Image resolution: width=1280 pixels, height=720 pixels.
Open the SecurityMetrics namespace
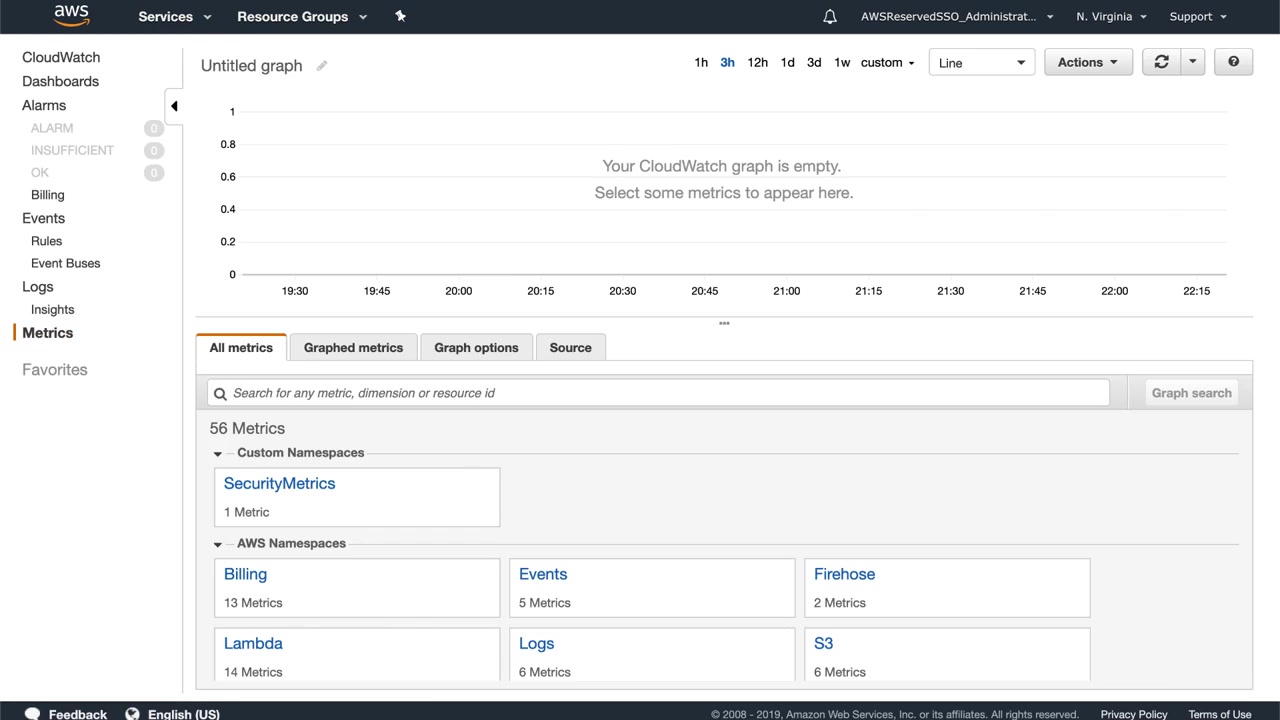(279, 484)
